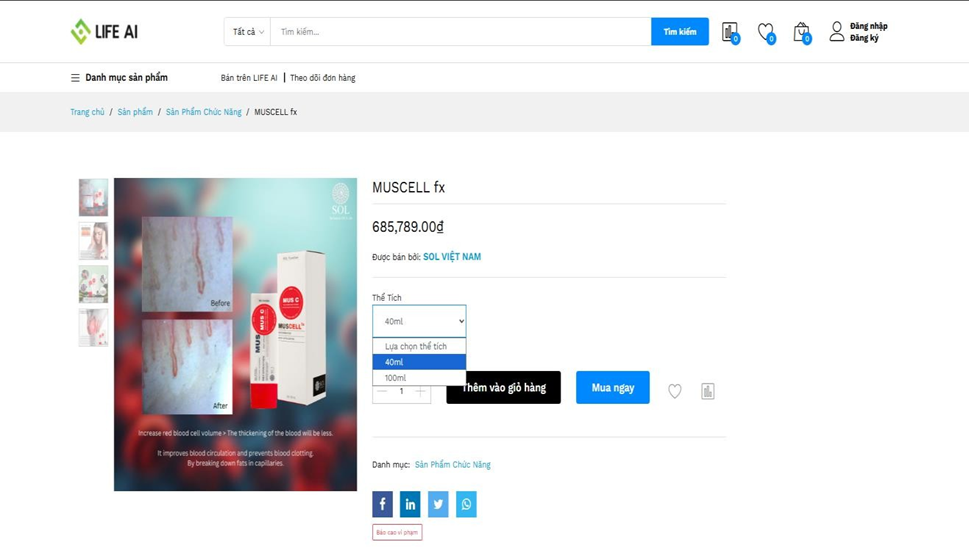Add product to compare beside heart
This screenshot has width=969, height=547.
pos(708,391)
